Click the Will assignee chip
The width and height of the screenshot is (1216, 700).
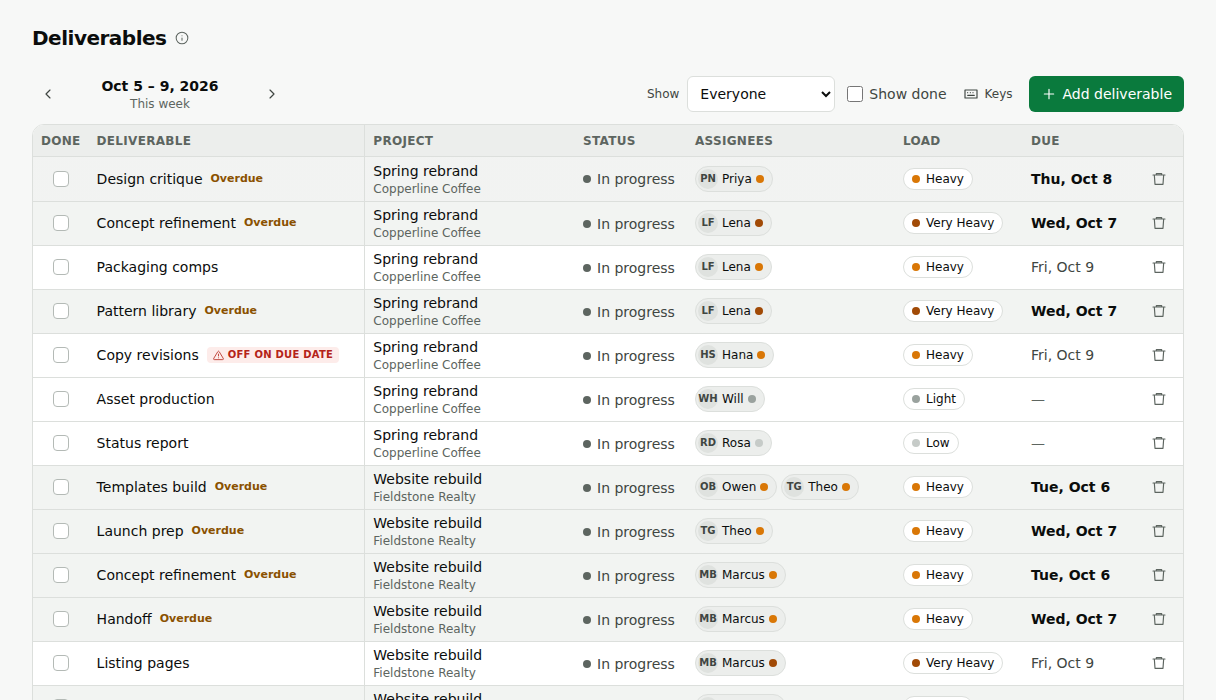coord(729,399)
